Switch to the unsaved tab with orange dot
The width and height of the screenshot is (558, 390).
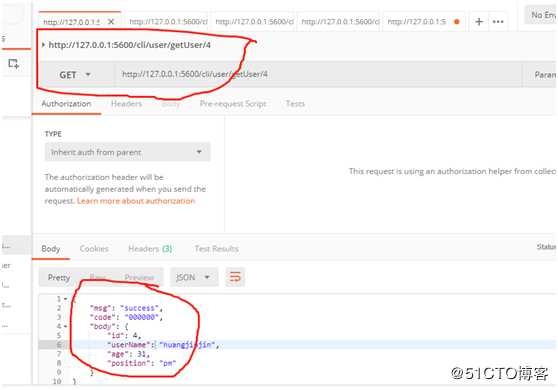click(423, 22)
